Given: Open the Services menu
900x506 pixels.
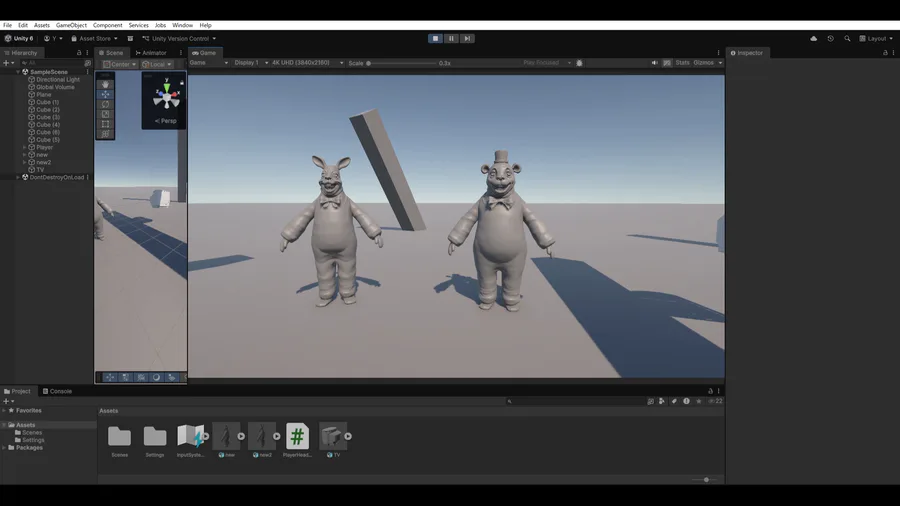Looking at the screenshot, I should coord(138,25).
